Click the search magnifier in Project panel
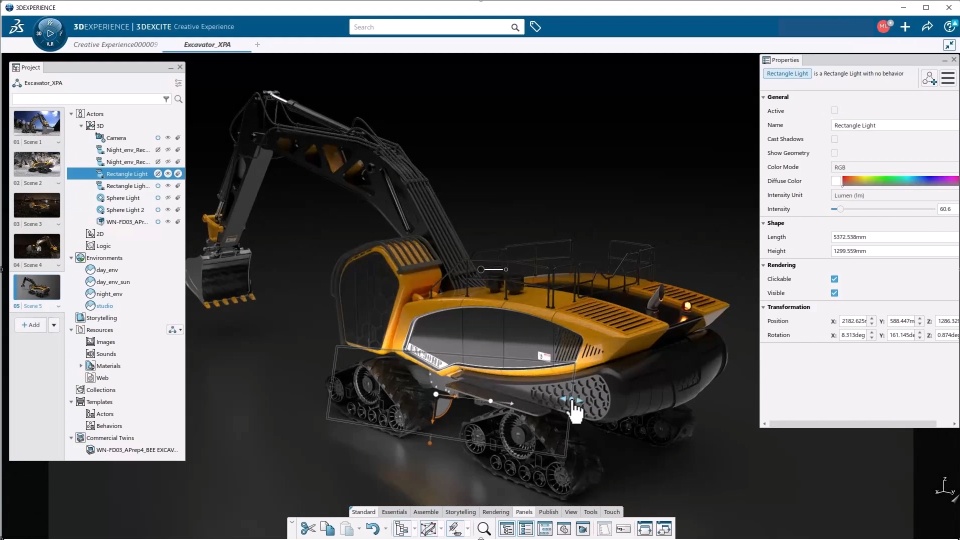This screenshot has width=960, height=540. tap(178, 99)
